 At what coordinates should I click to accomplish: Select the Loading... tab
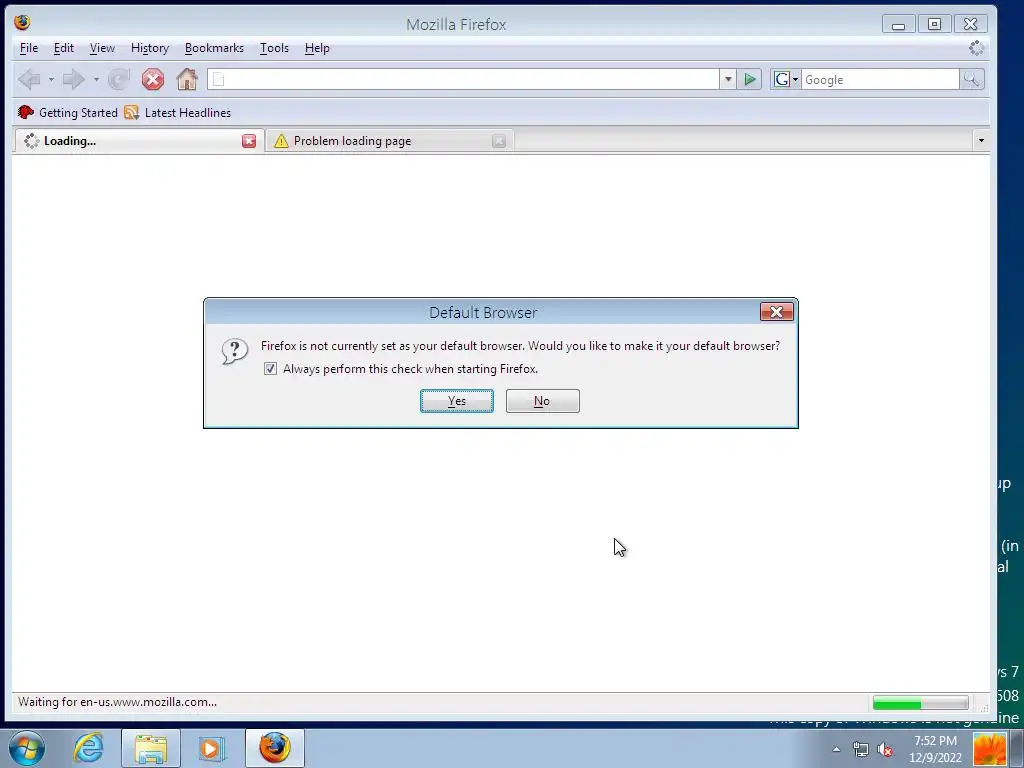point(138,141)
